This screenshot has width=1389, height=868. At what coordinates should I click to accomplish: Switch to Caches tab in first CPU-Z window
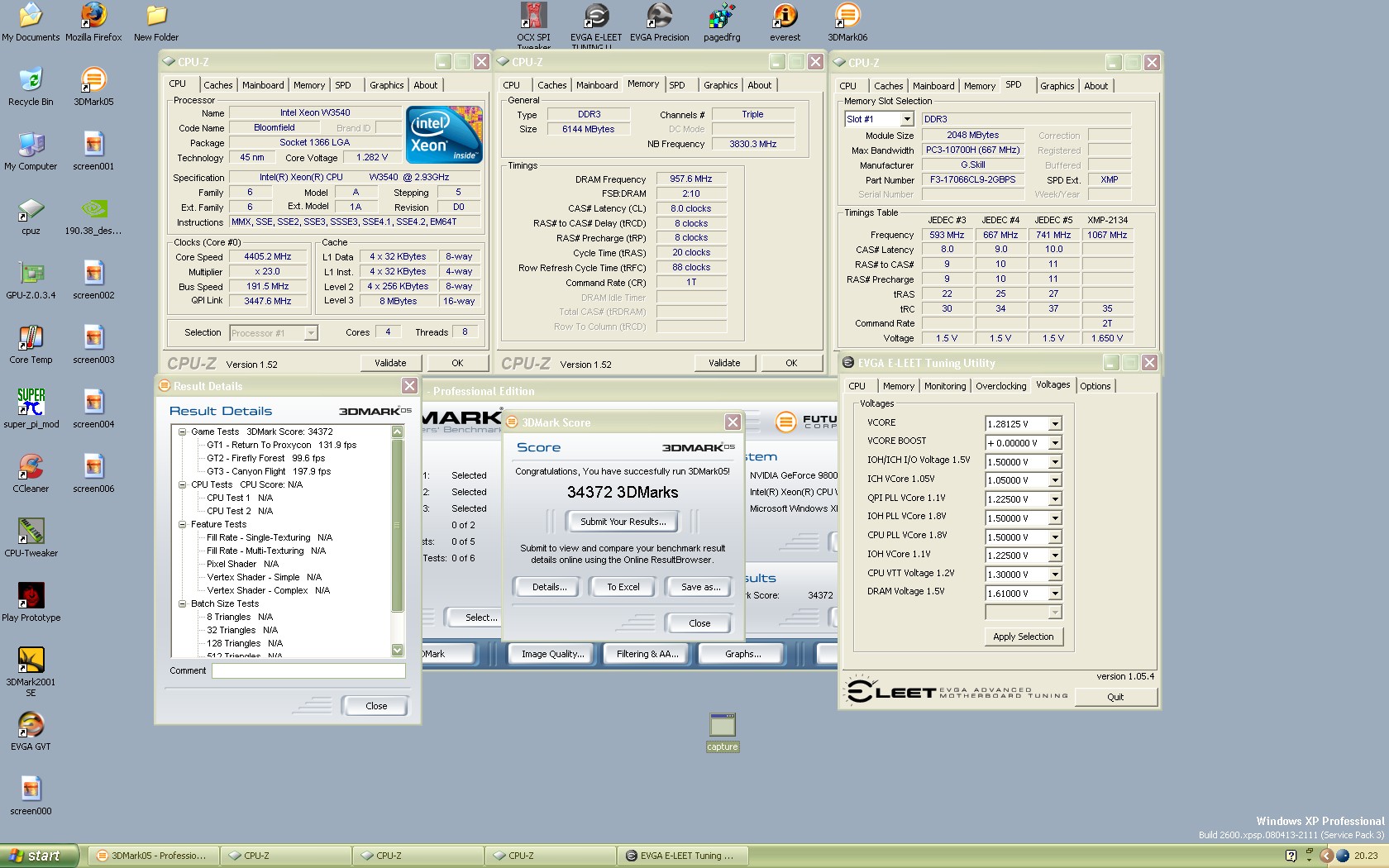218,85
